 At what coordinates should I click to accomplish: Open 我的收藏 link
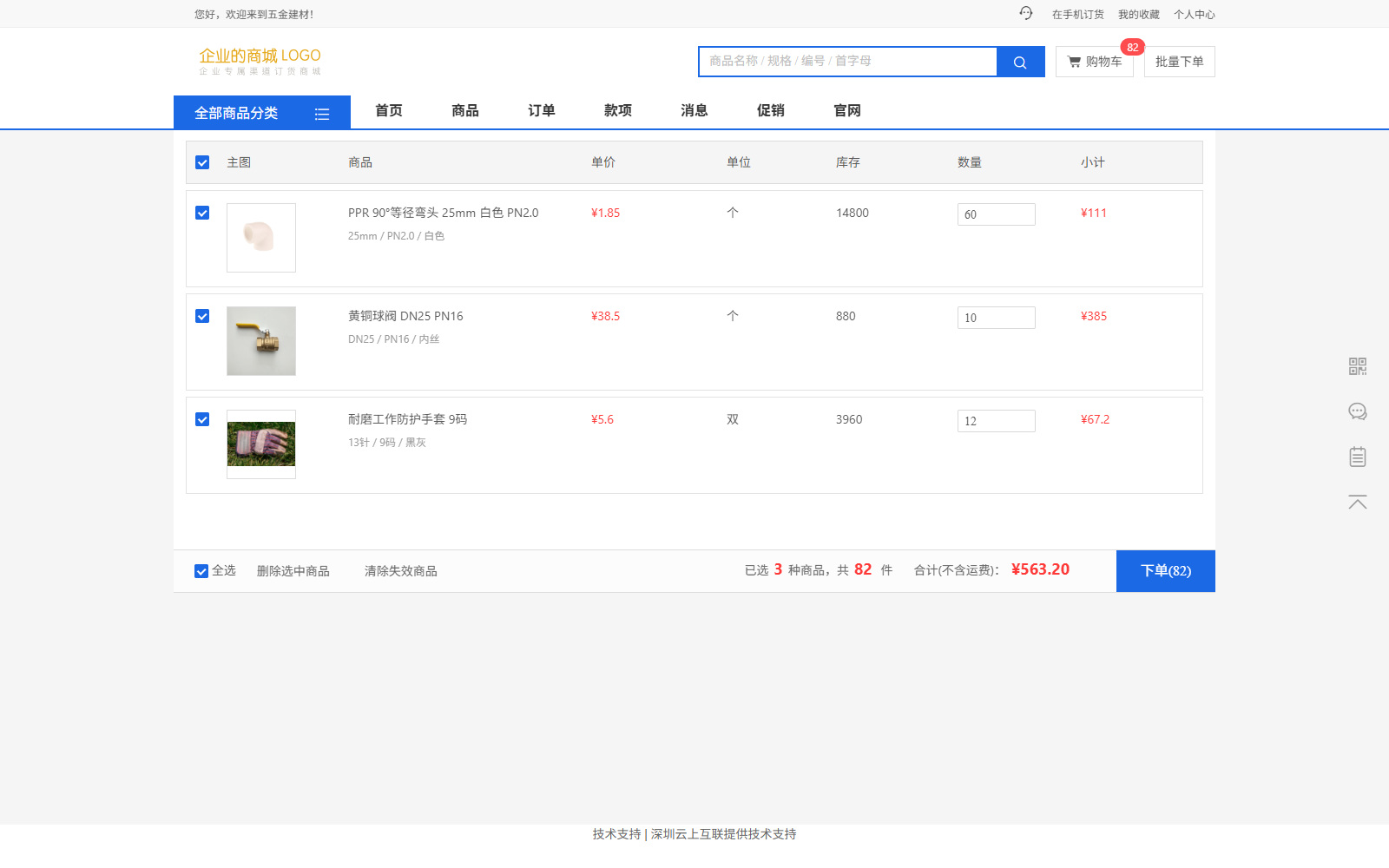point(1139,14)
